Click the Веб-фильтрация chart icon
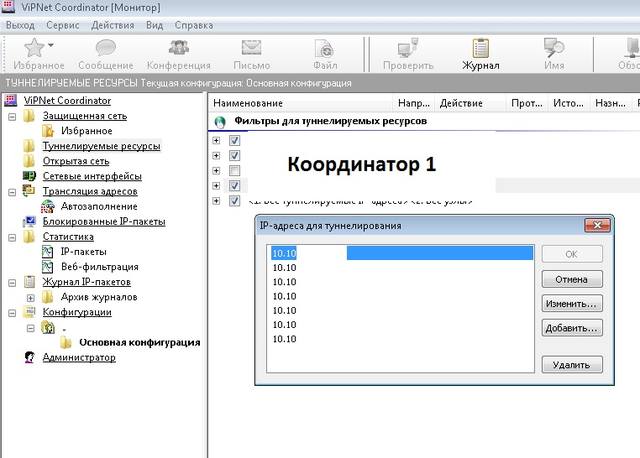640x458 pixels. [47, 267]
